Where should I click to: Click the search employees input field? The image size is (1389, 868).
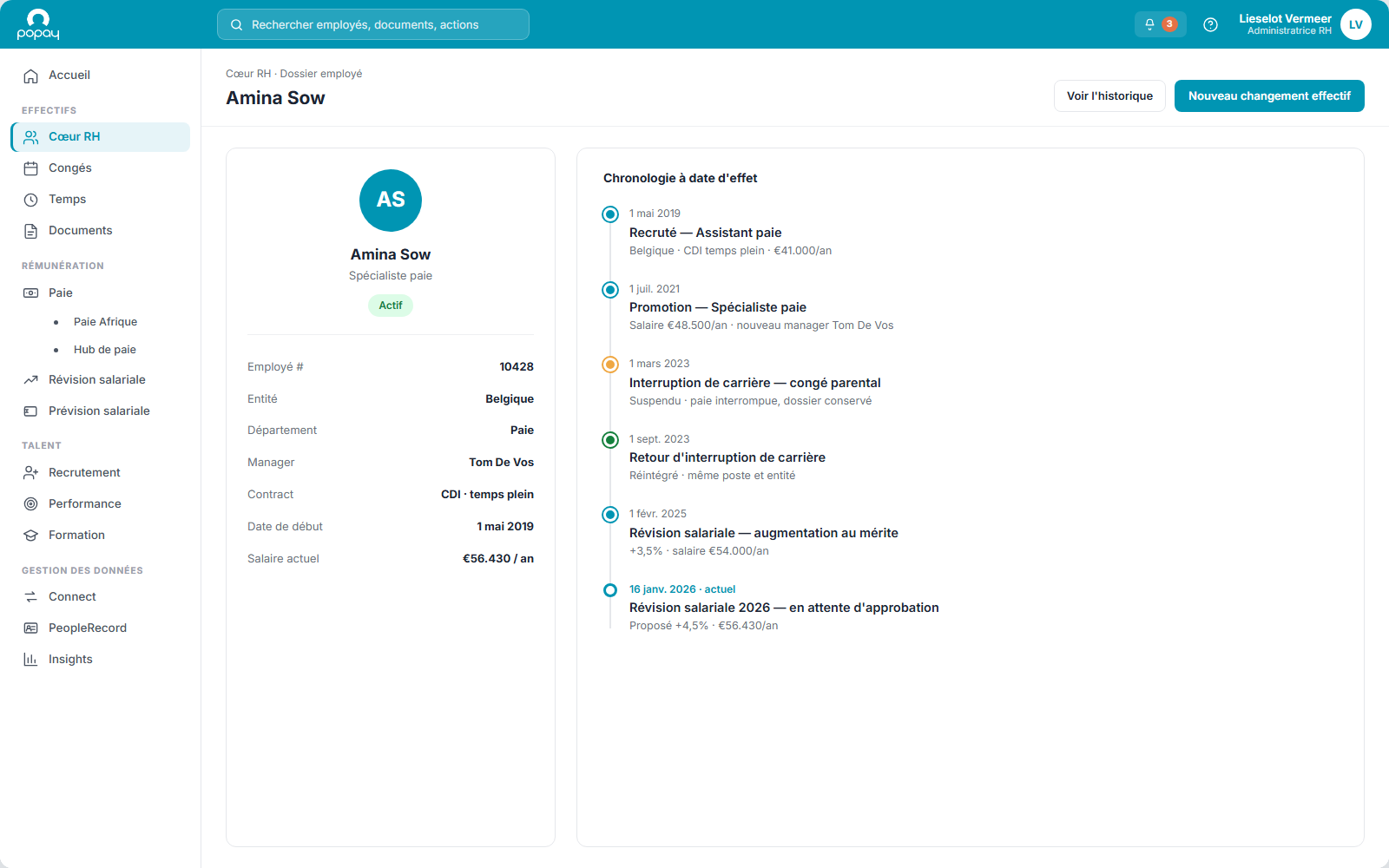pos(373,24)
